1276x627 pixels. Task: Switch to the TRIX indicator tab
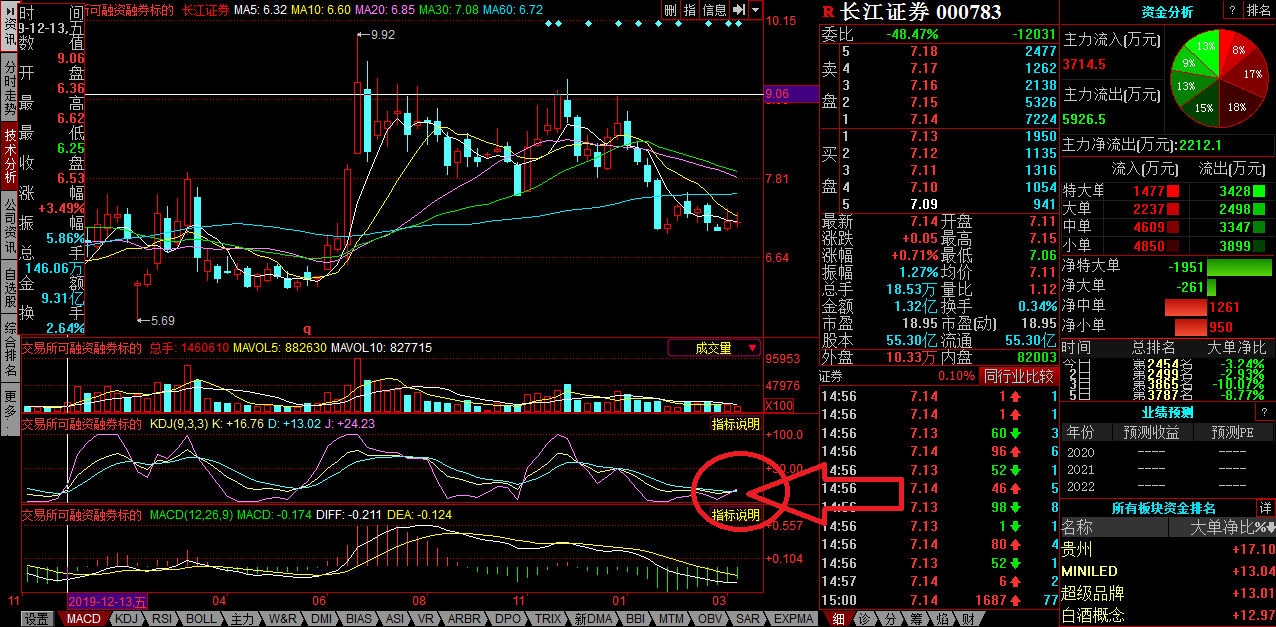(548, 619)
